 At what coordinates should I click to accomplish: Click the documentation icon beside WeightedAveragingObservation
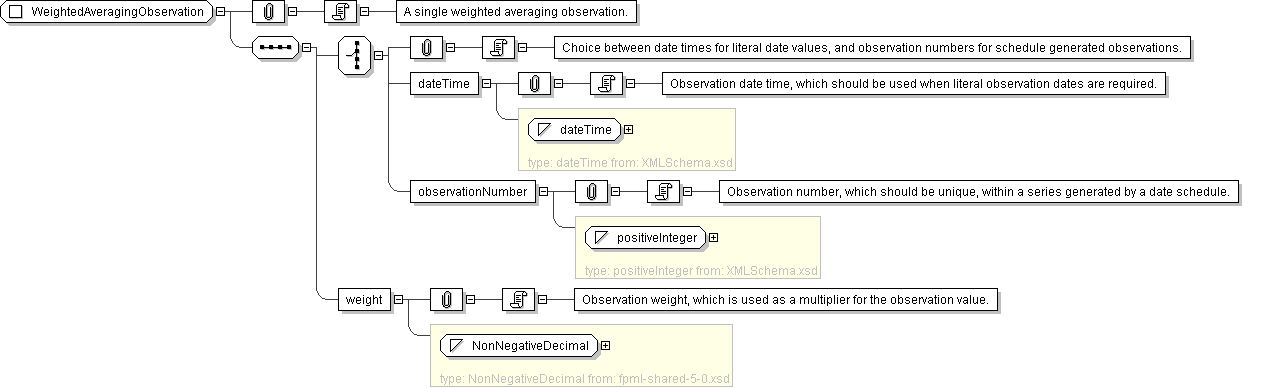pos(342,13)
